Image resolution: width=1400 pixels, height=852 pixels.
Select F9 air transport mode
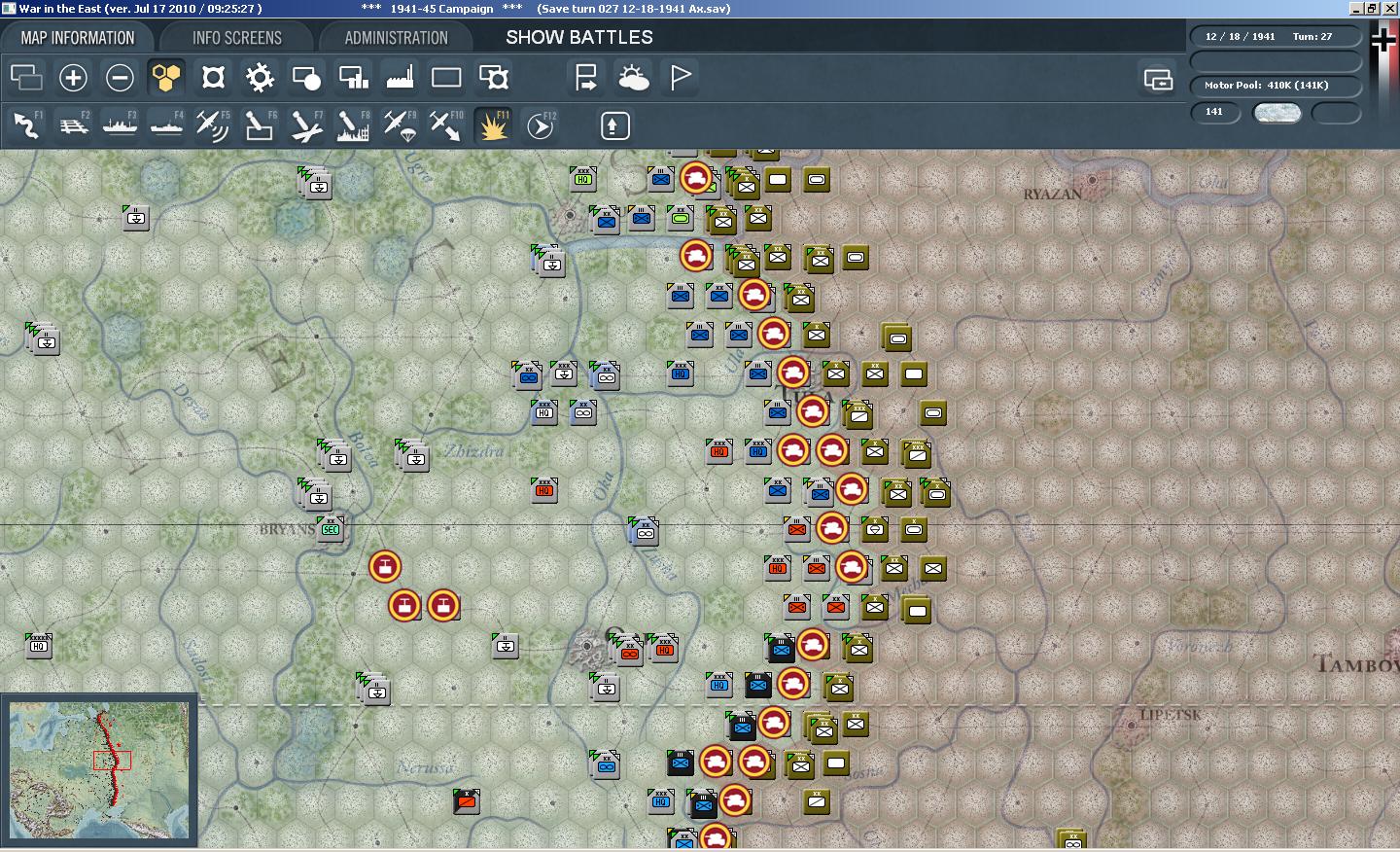(x=400, y=125)
